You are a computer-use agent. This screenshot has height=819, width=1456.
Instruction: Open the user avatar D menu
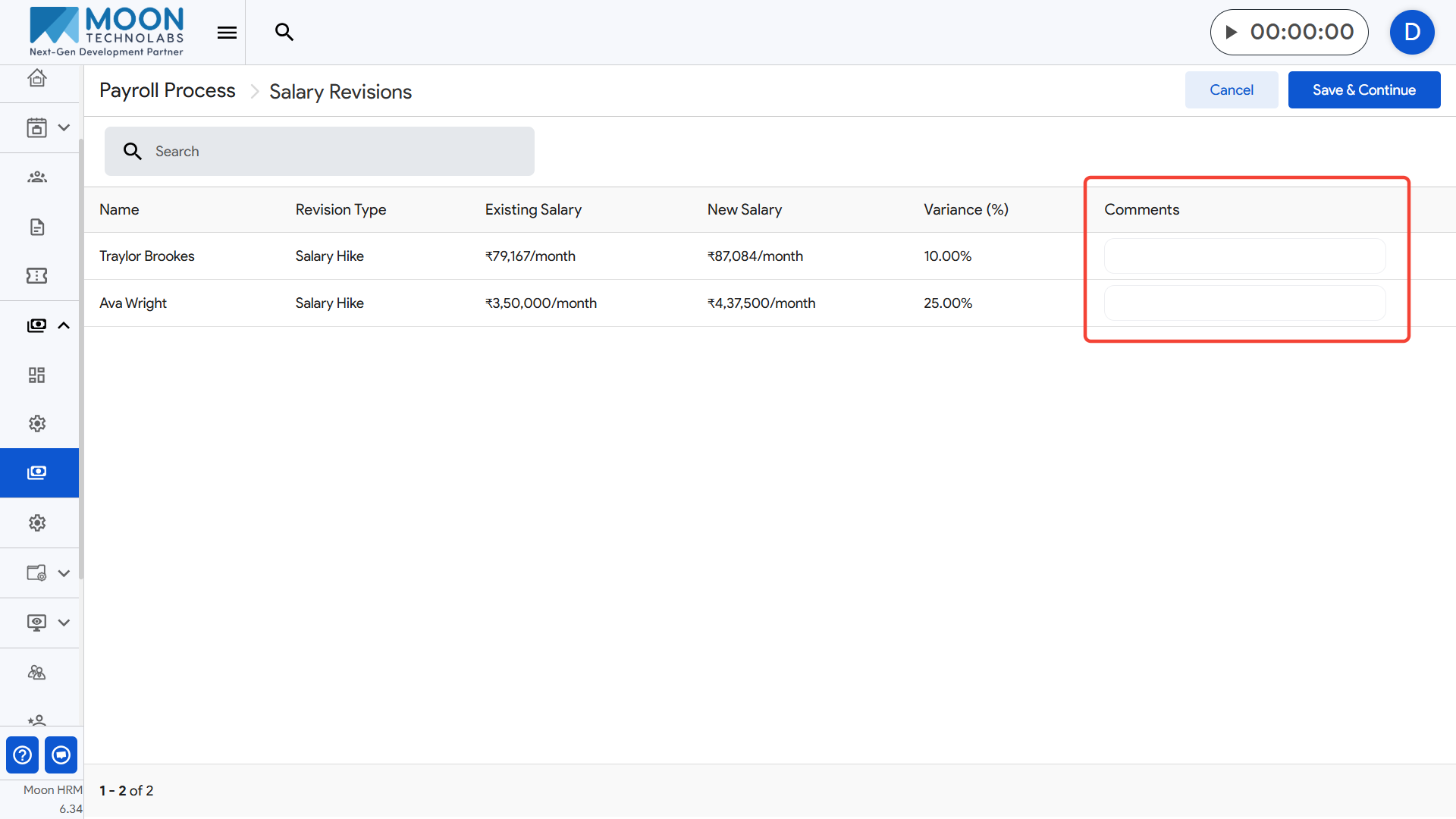pyautogui.click(x=1411, y=32)
